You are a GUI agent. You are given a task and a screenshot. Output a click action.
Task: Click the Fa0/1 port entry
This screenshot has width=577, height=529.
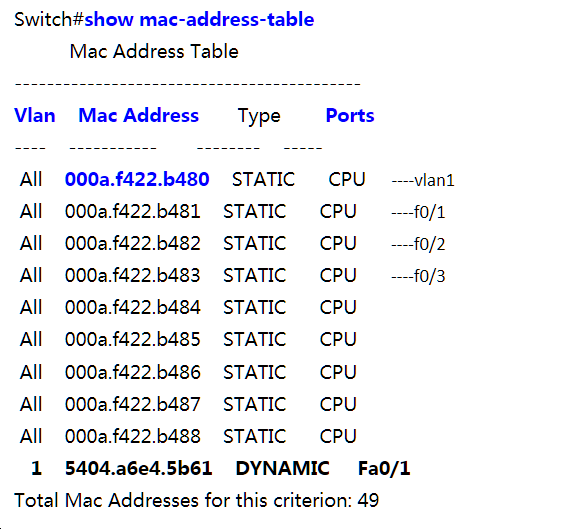[384, 468]
